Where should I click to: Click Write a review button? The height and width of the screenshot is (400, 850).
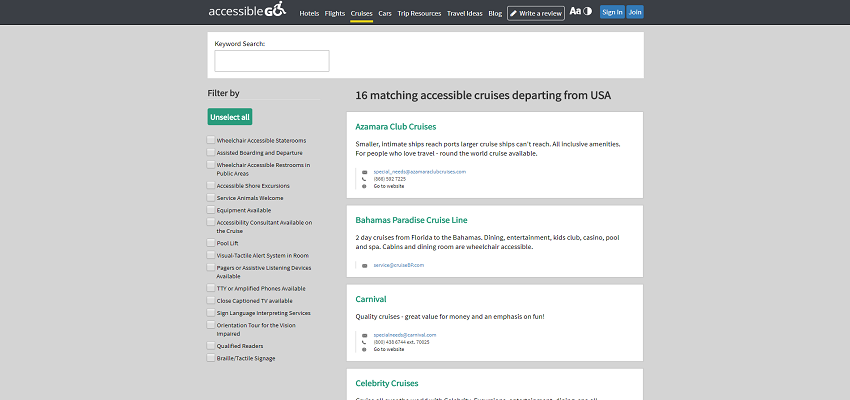[x=536, y=13]
